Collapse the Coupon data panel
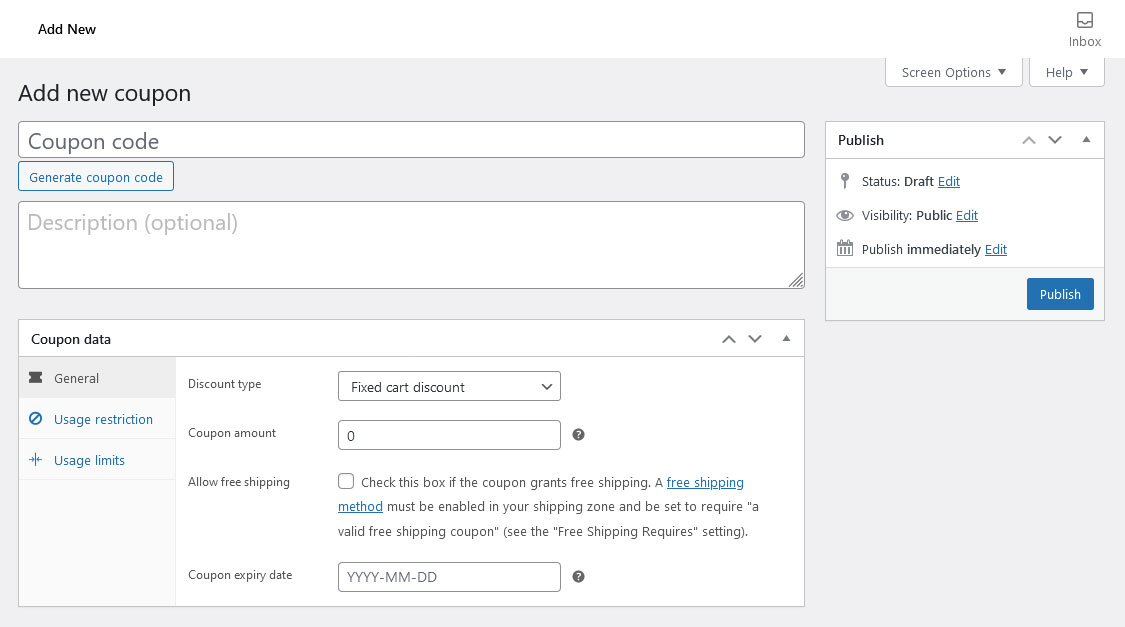Viewport: 1125px width, 627px height. pyautogui.click(x=786, y=339)
